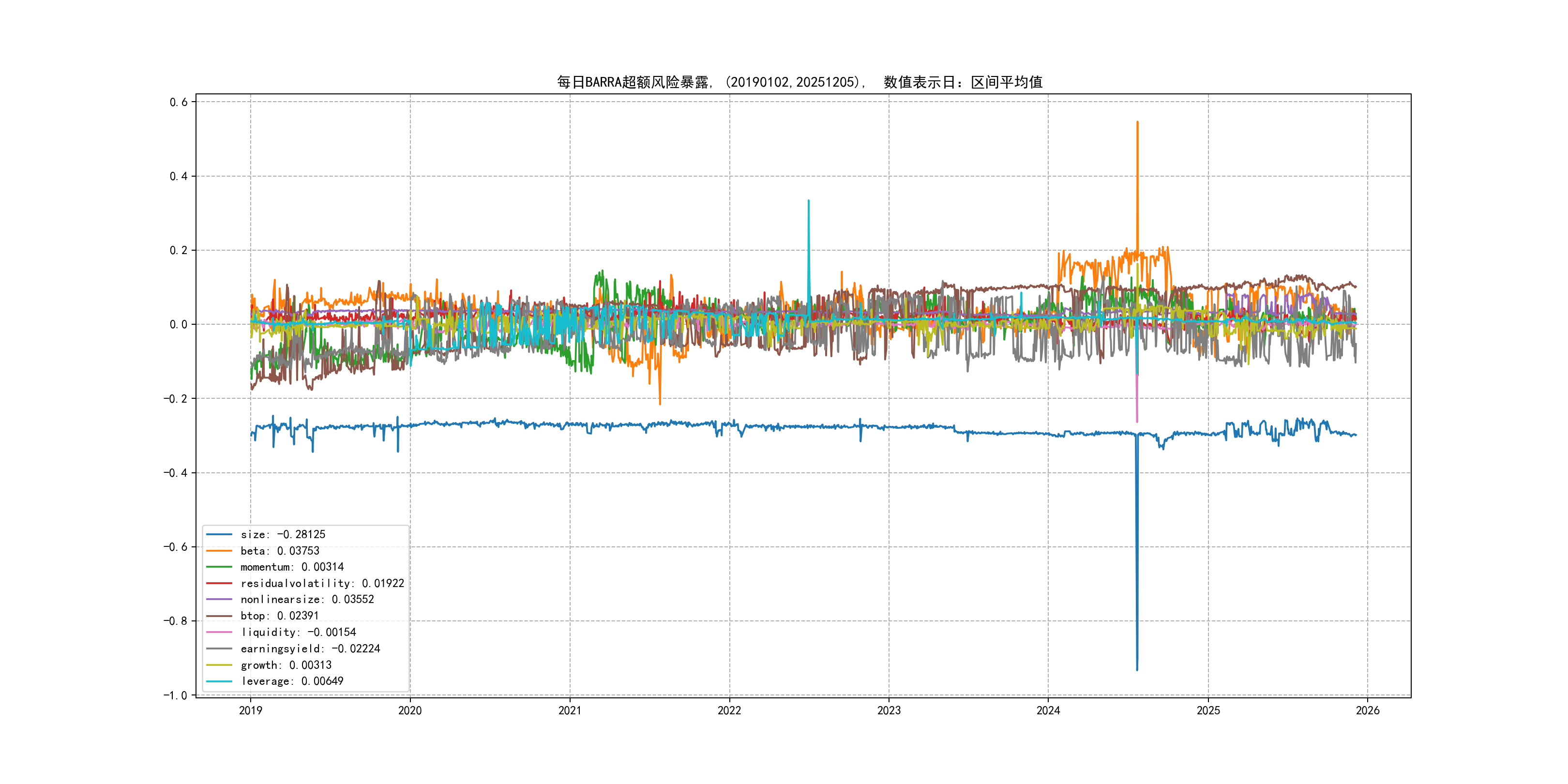1568x784 pixels.
Task: Click the red residualvolatility legend swatch
Action: click(219, 583)
